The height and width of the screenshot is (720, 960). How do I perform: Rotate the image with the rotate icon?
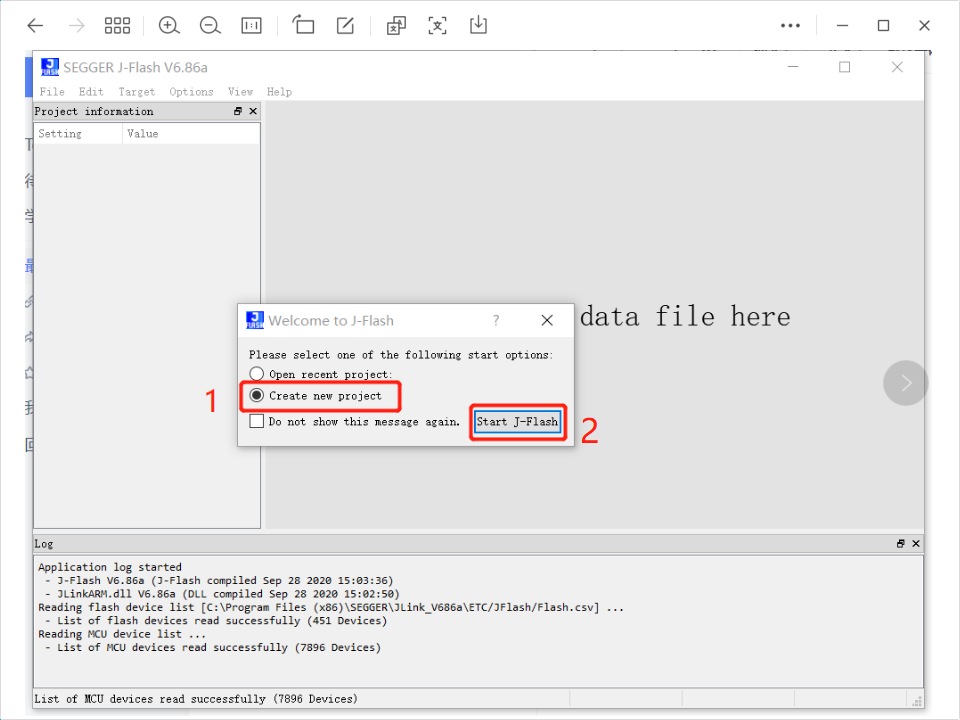click(303, 25)
